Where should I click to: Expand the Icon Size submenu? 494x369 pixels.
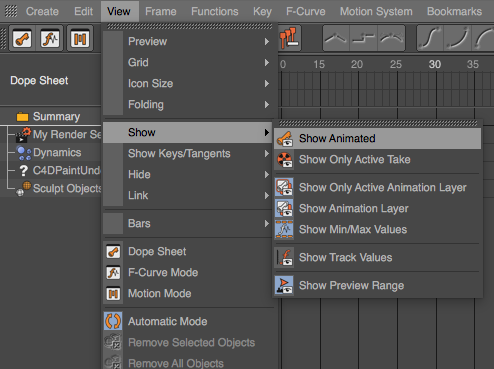click(x=188, y=84)
